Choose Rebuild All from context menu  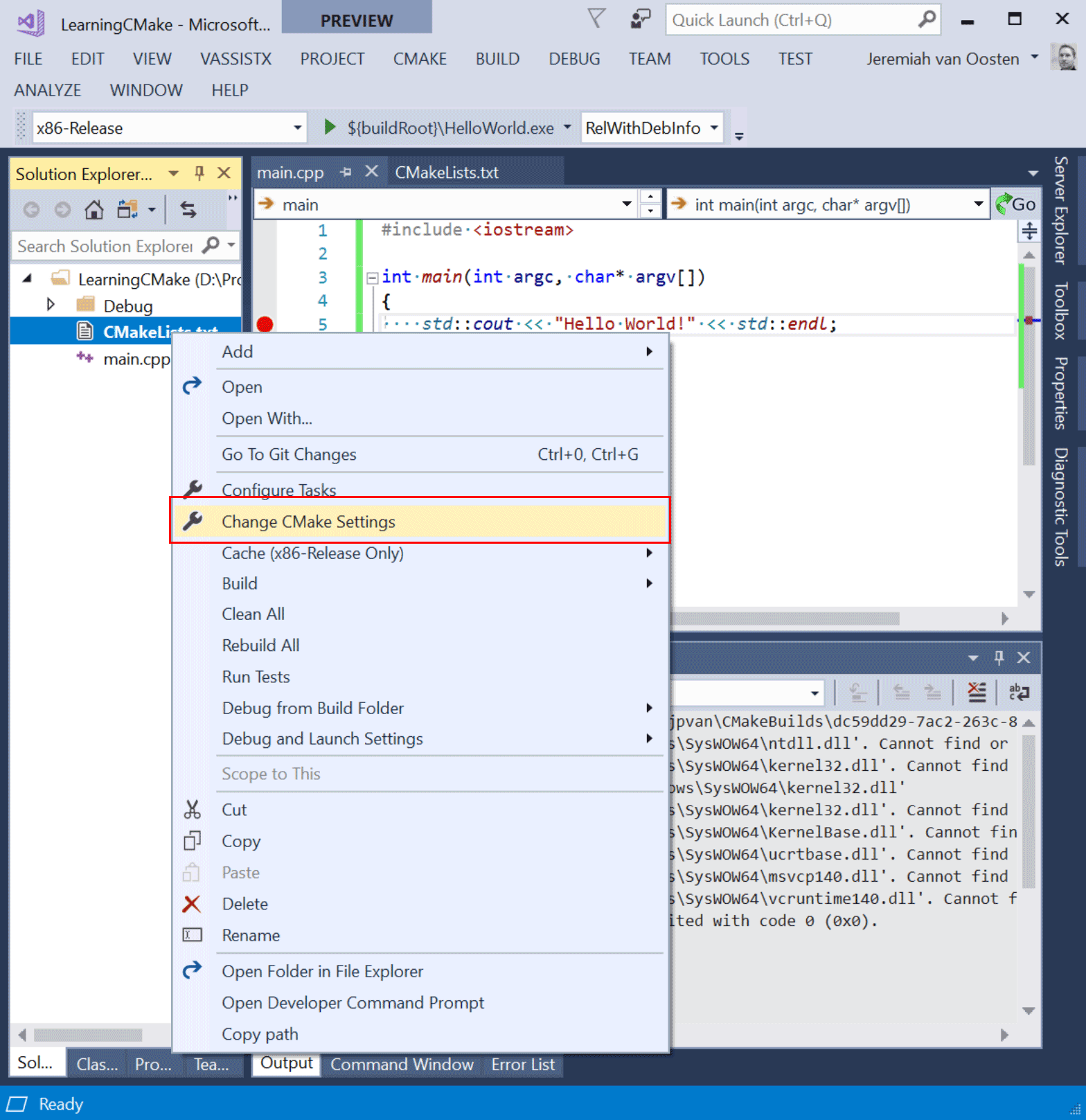coord(420,645)
